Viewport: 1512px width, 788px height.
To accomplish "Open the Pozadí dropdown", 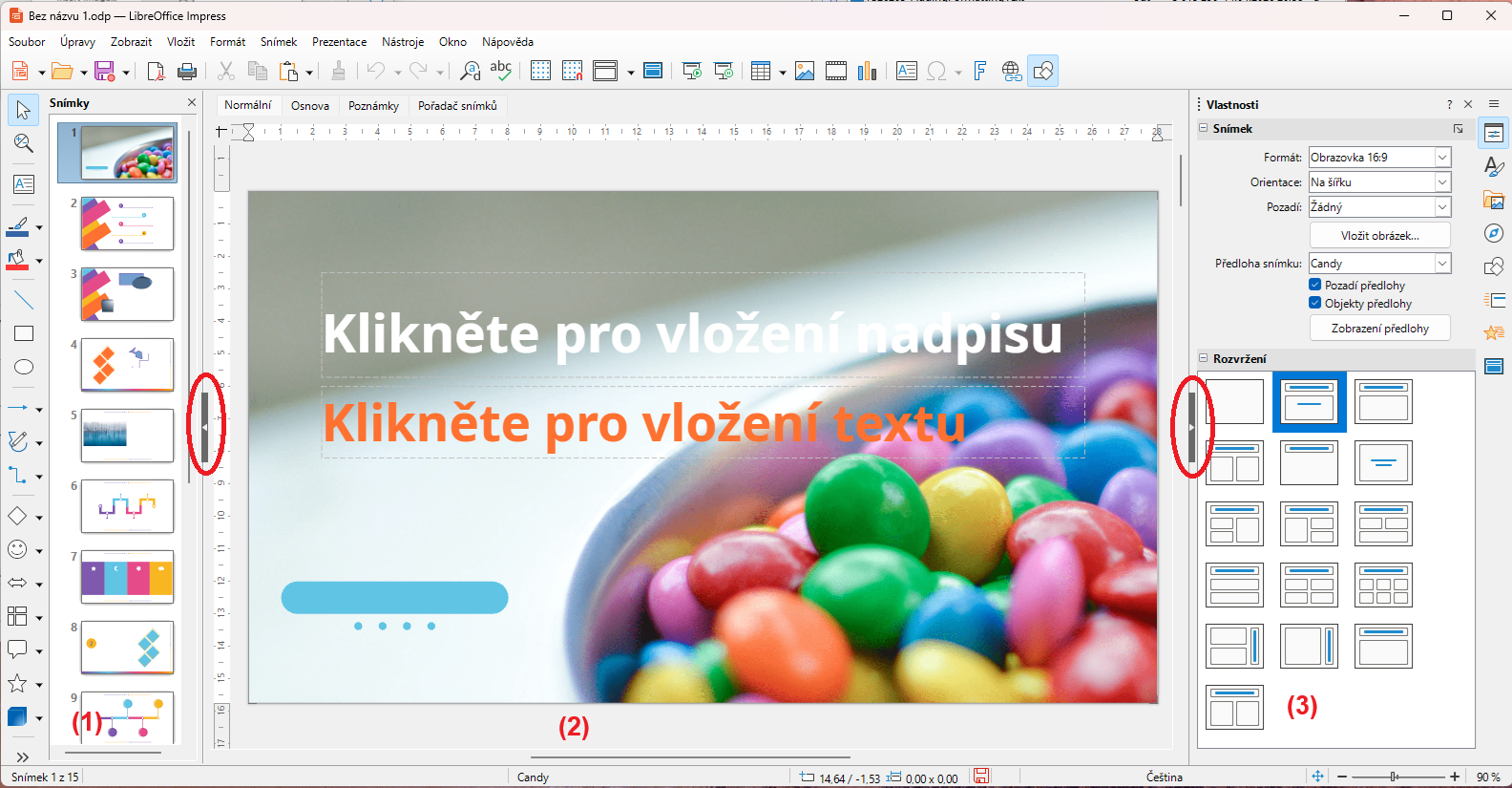I will [1379, 206].
